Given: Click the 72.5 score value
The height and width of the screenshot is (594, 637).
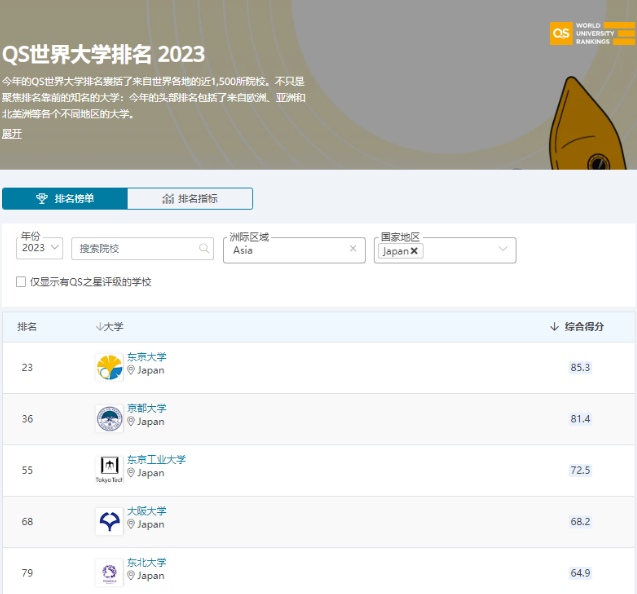Looking at the screenshot, I should (x=580, y=470).
